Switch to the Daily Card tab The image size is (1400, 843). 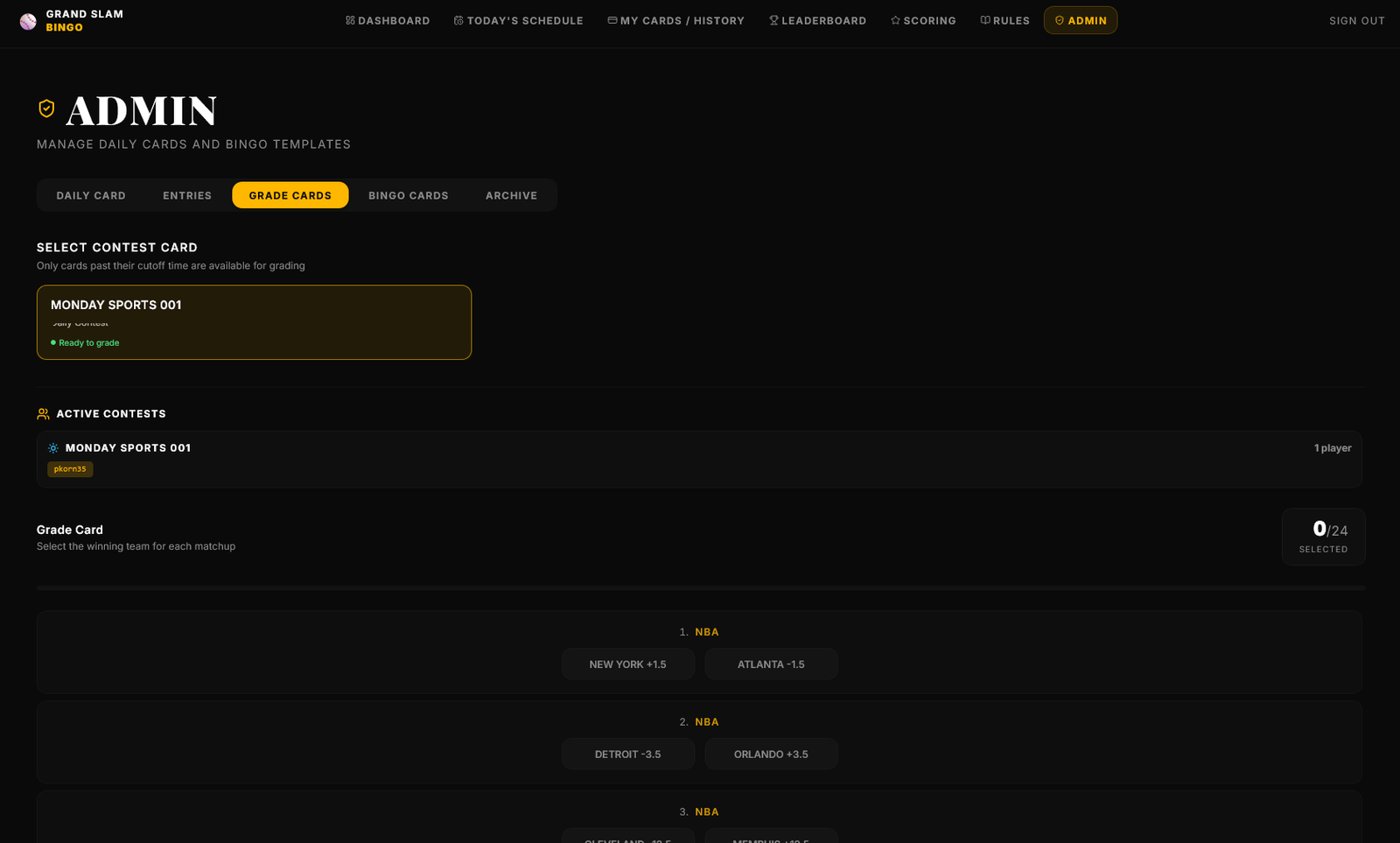click(x=91, y=195)
